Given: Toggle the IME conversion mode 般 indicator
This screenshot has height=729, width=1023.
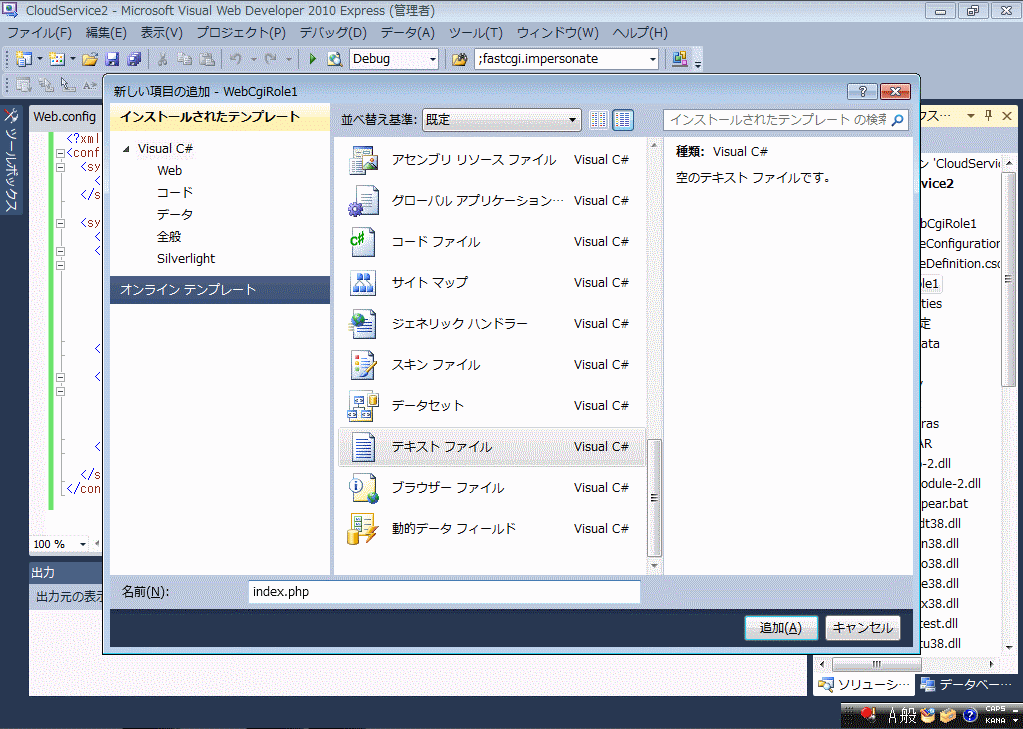Looking at the screenshot, I should pos(908,716).
